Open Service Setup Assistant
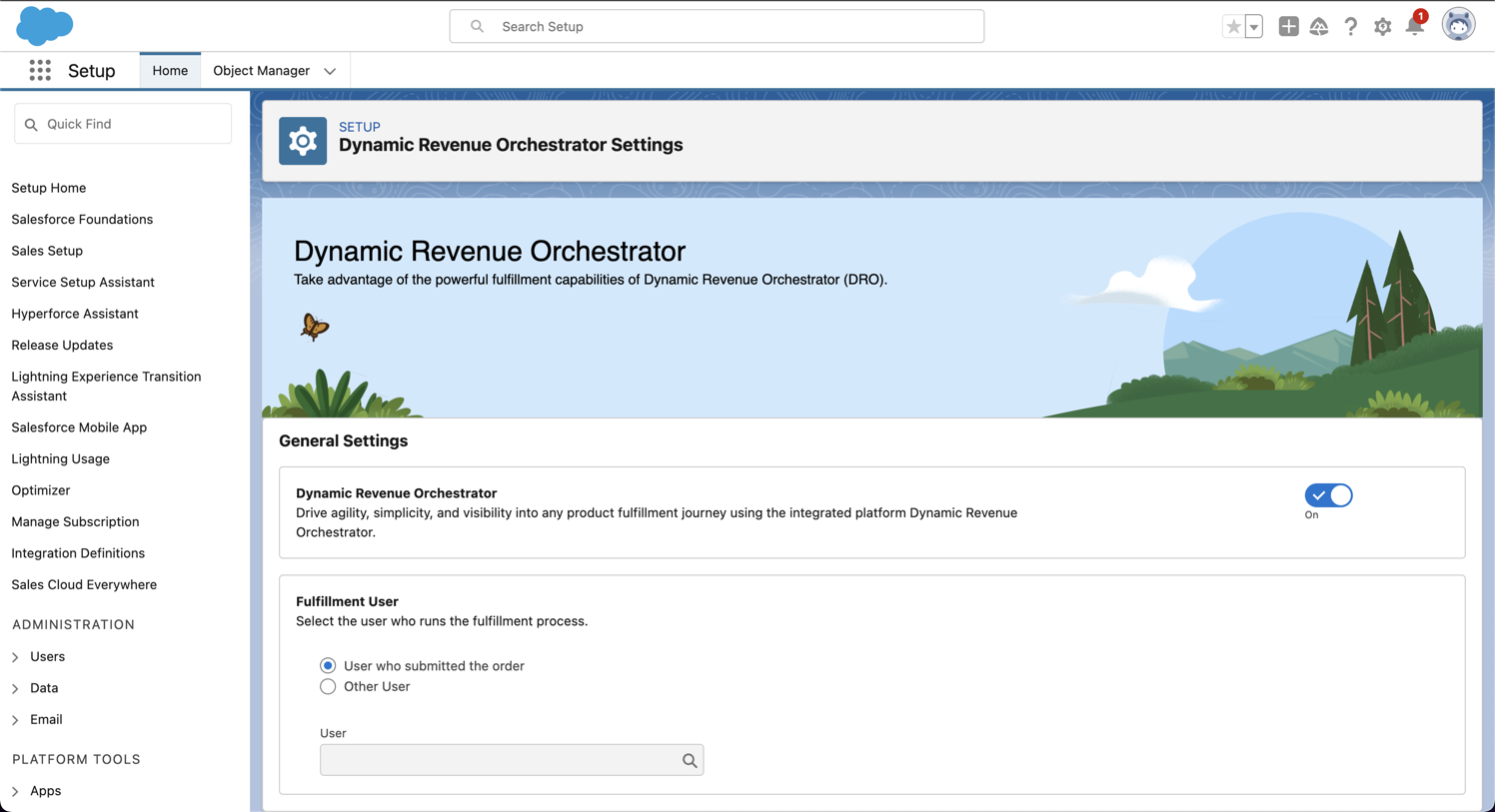The image size is (1495, 812). [83, 282]
